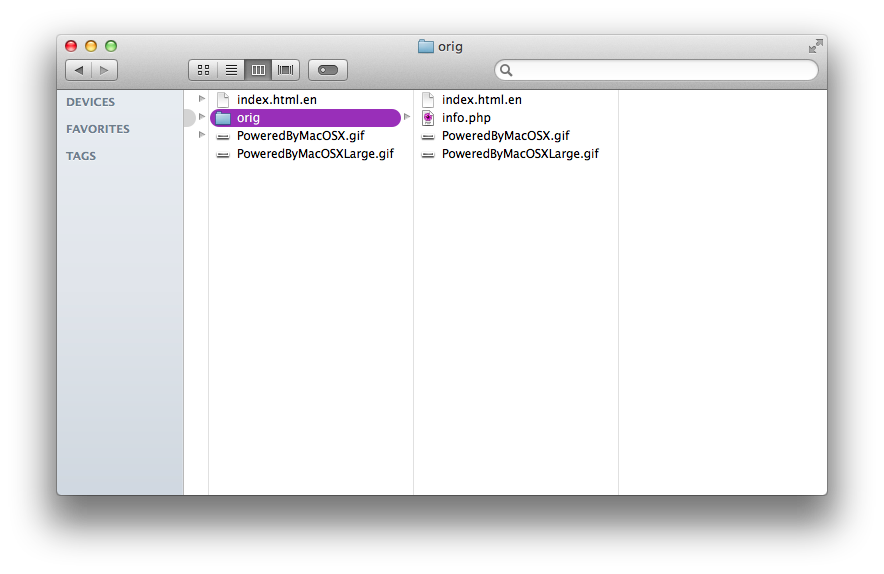Enter full screen with the top-right arrows

(815, 46)
